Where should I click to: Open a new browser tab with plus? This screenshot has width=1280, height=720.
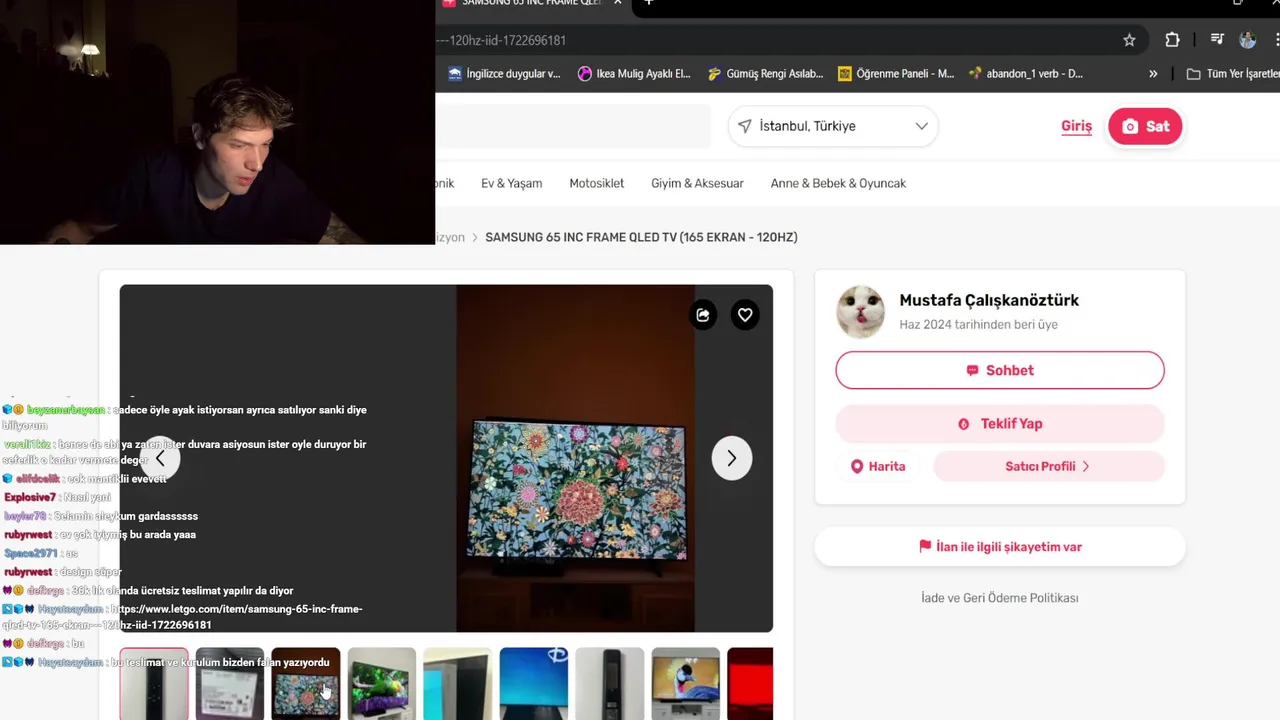(x=648, y=3)
